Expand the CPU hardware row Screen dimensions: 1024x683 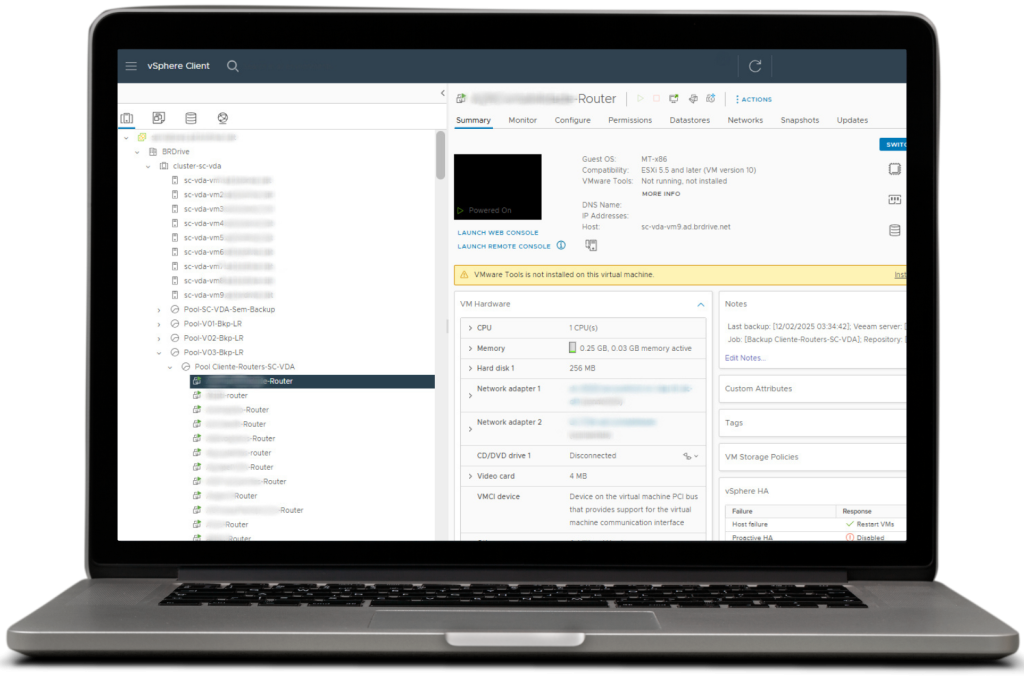[470, 328]
